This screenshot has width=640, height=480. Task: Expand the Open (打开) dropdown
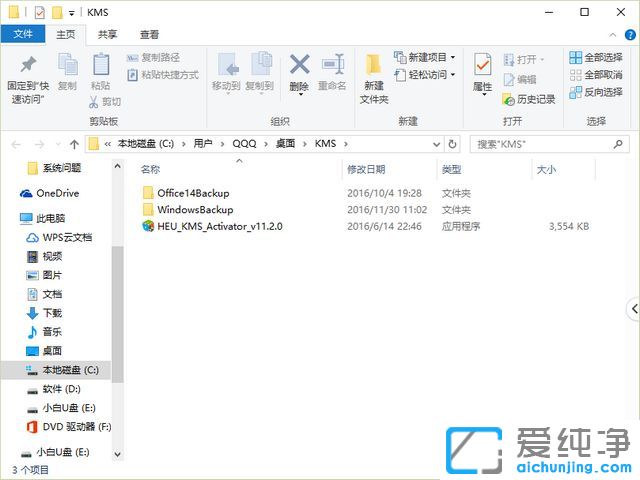pos(542,60)
